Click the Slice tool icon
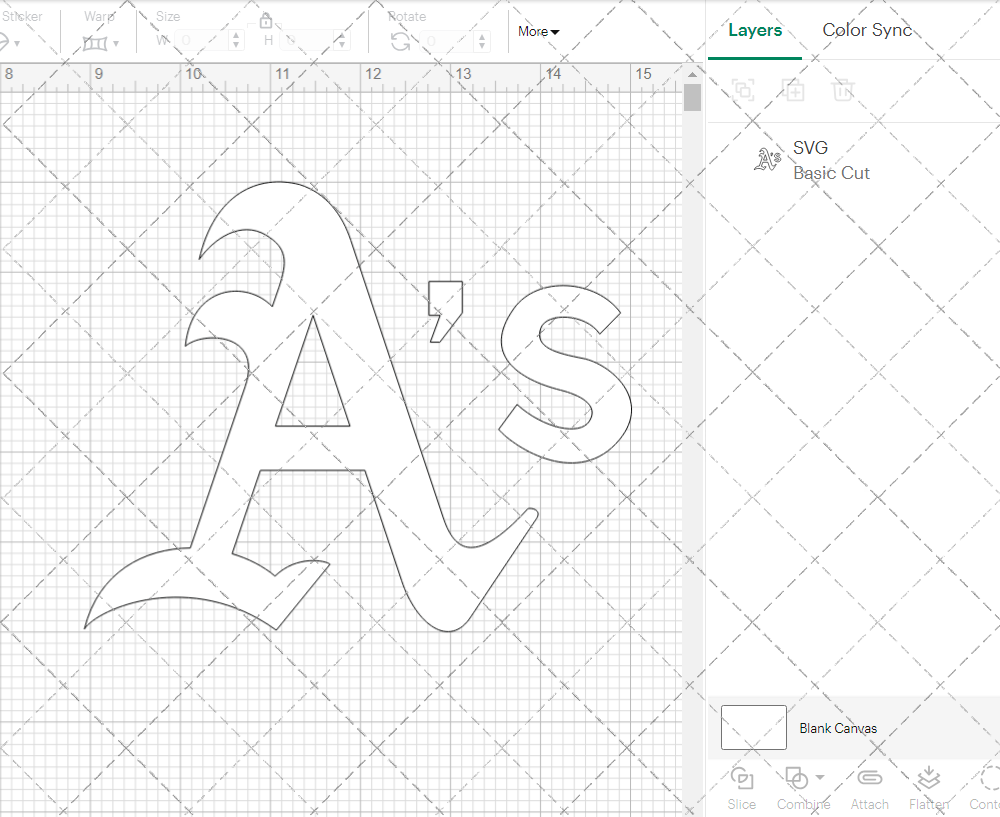 point(741,778)
